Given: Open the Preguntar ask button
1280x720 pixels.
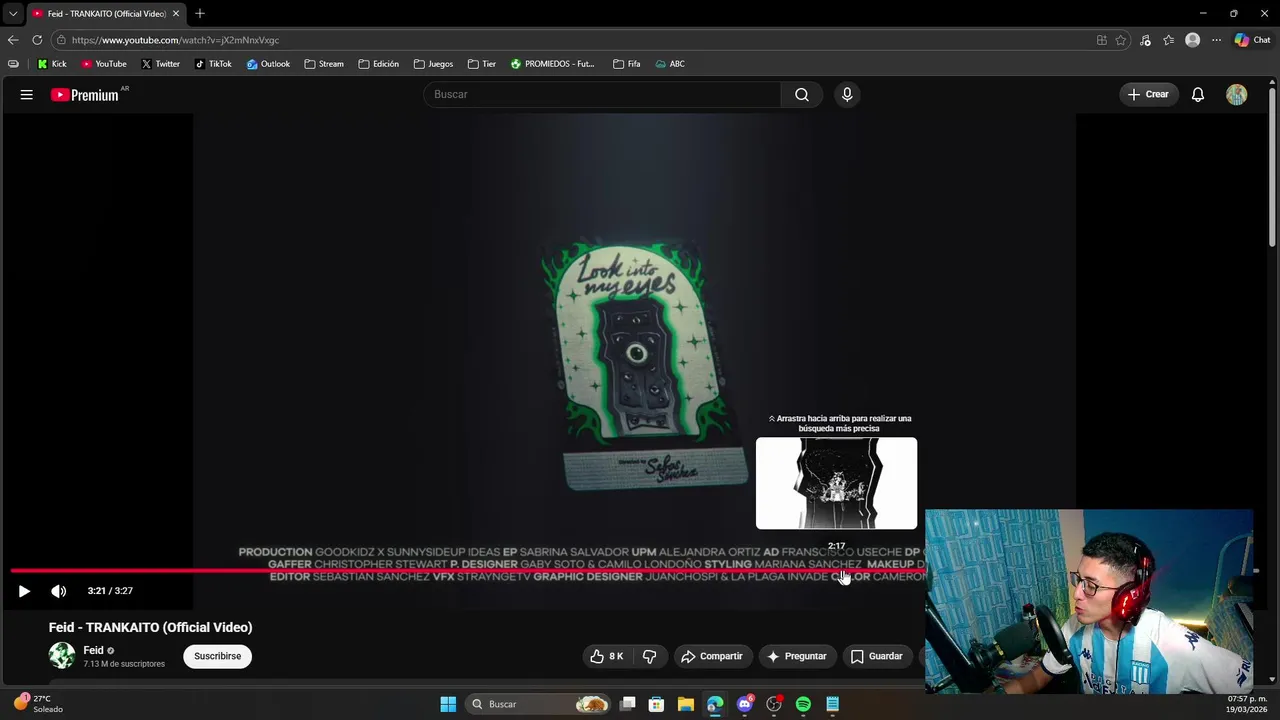Looking at the screenshot, I should 796,656.
